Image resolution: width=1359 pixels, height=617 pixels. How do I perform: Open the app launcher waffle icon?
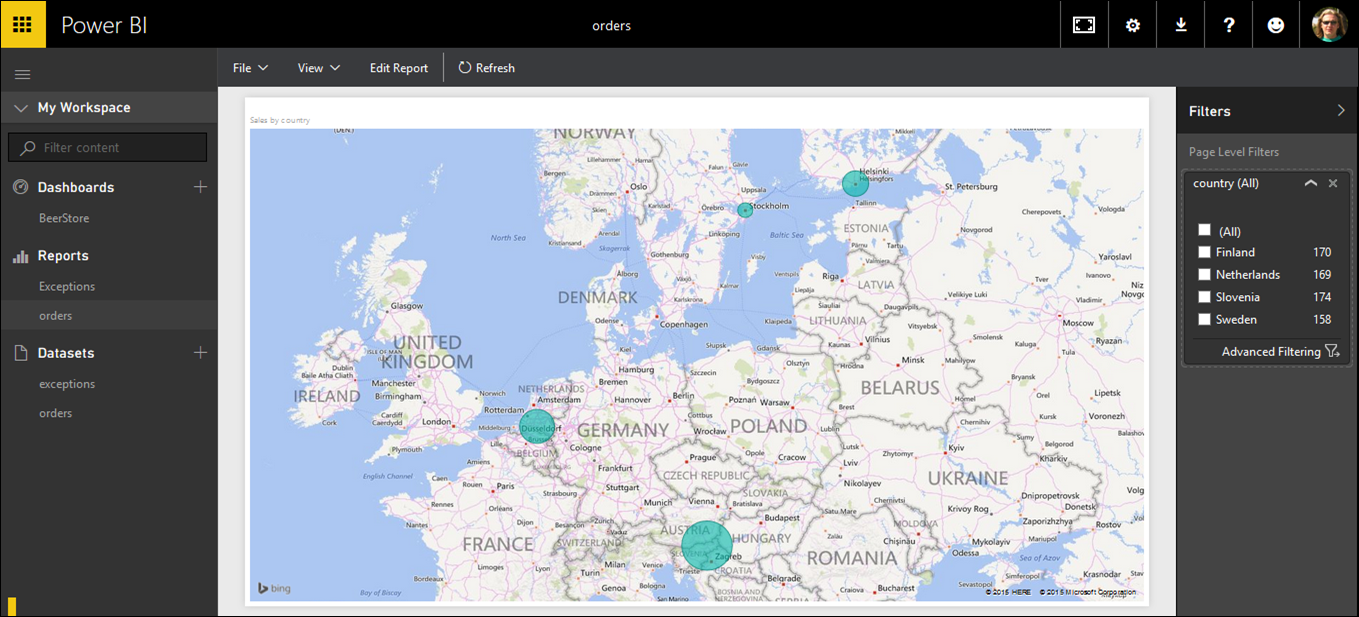coord(23,25)
